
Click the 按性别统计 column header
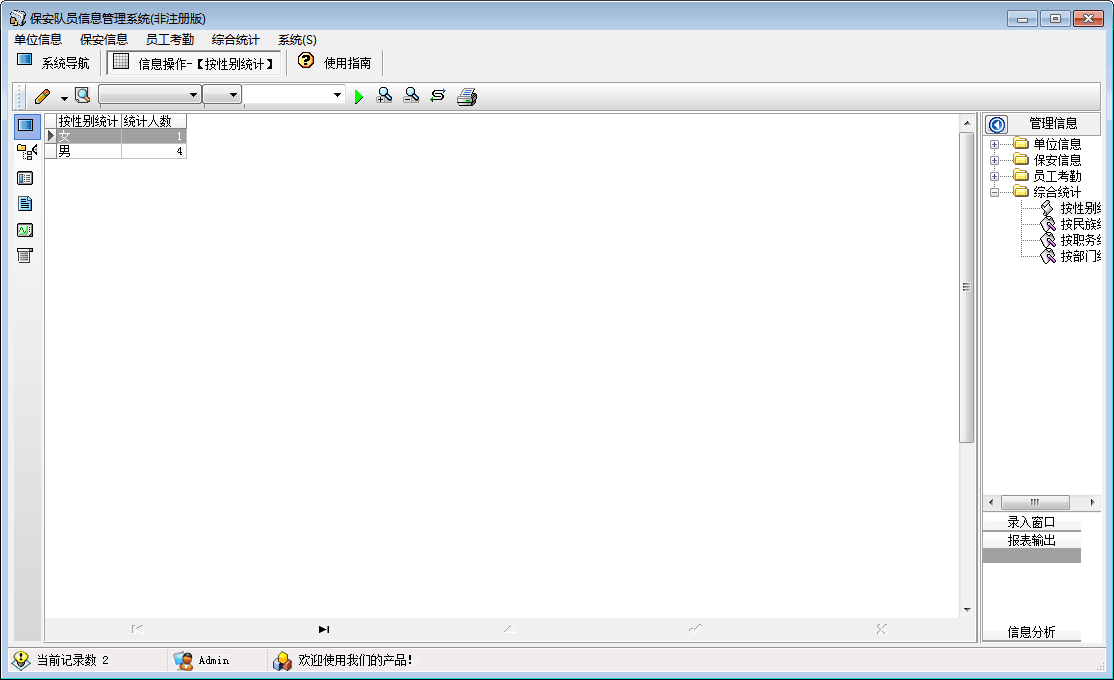coord(89,122)
